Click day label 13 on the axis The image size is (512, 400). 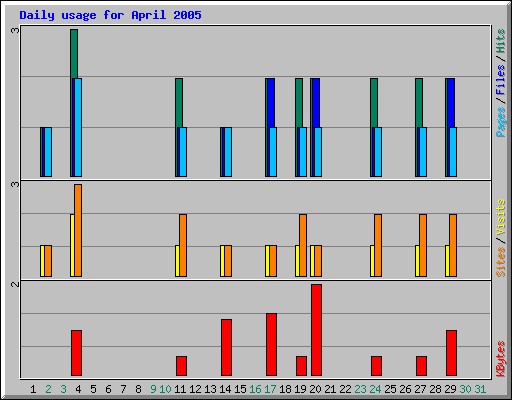[210, 389]
